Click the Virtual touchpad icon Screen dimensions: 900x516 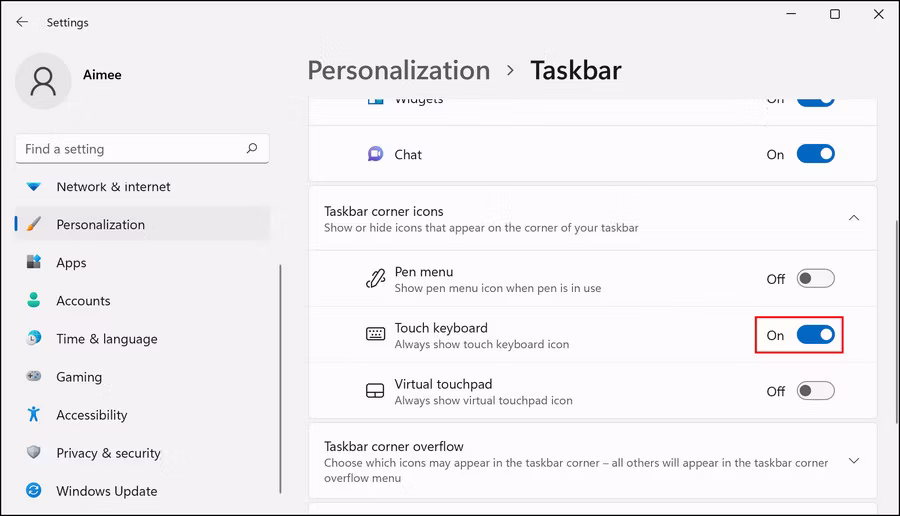tap(375, 391)
